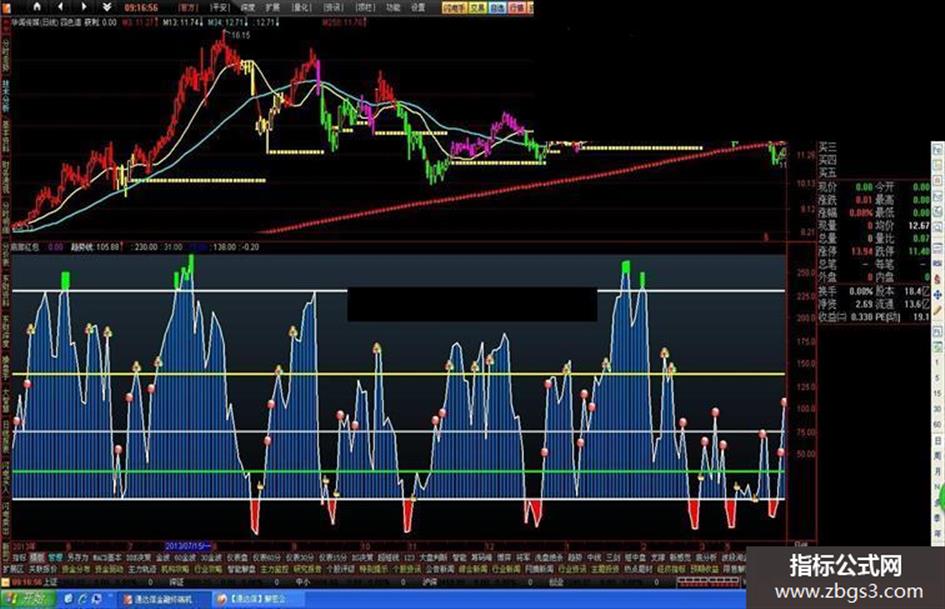Click the Windows Start button
The image size is (945, 609).
(x=28, y=600)
